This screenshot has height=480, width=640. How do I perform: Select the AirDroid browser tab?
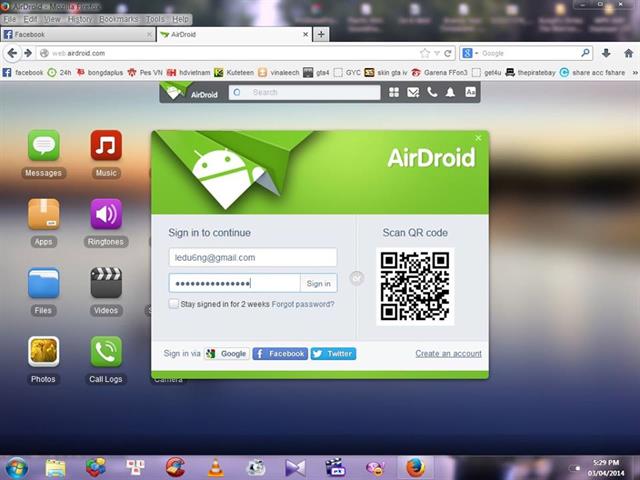pos(234,35)
